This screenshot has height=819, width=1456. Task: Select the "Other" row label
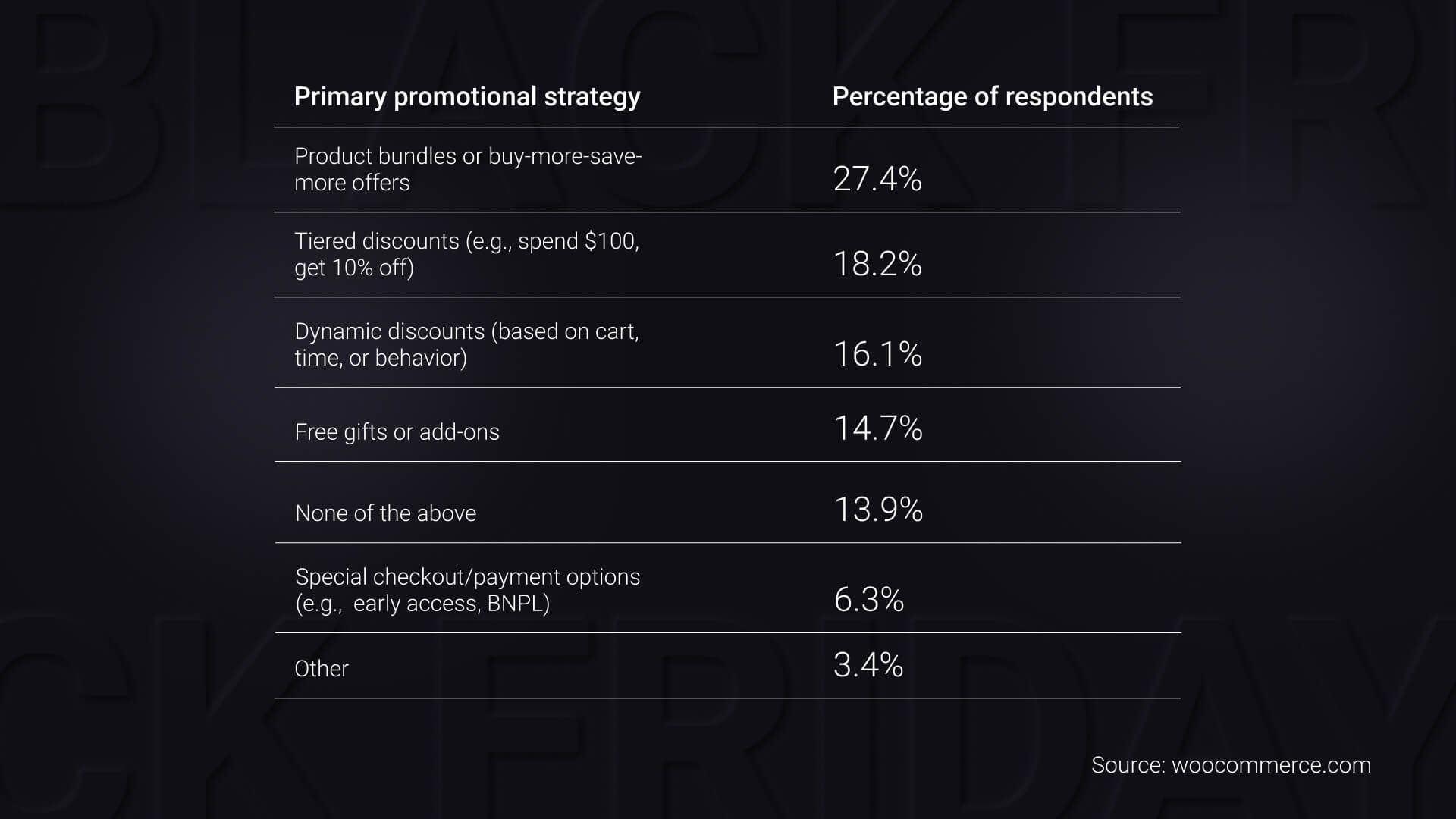(x=322, y=669)
